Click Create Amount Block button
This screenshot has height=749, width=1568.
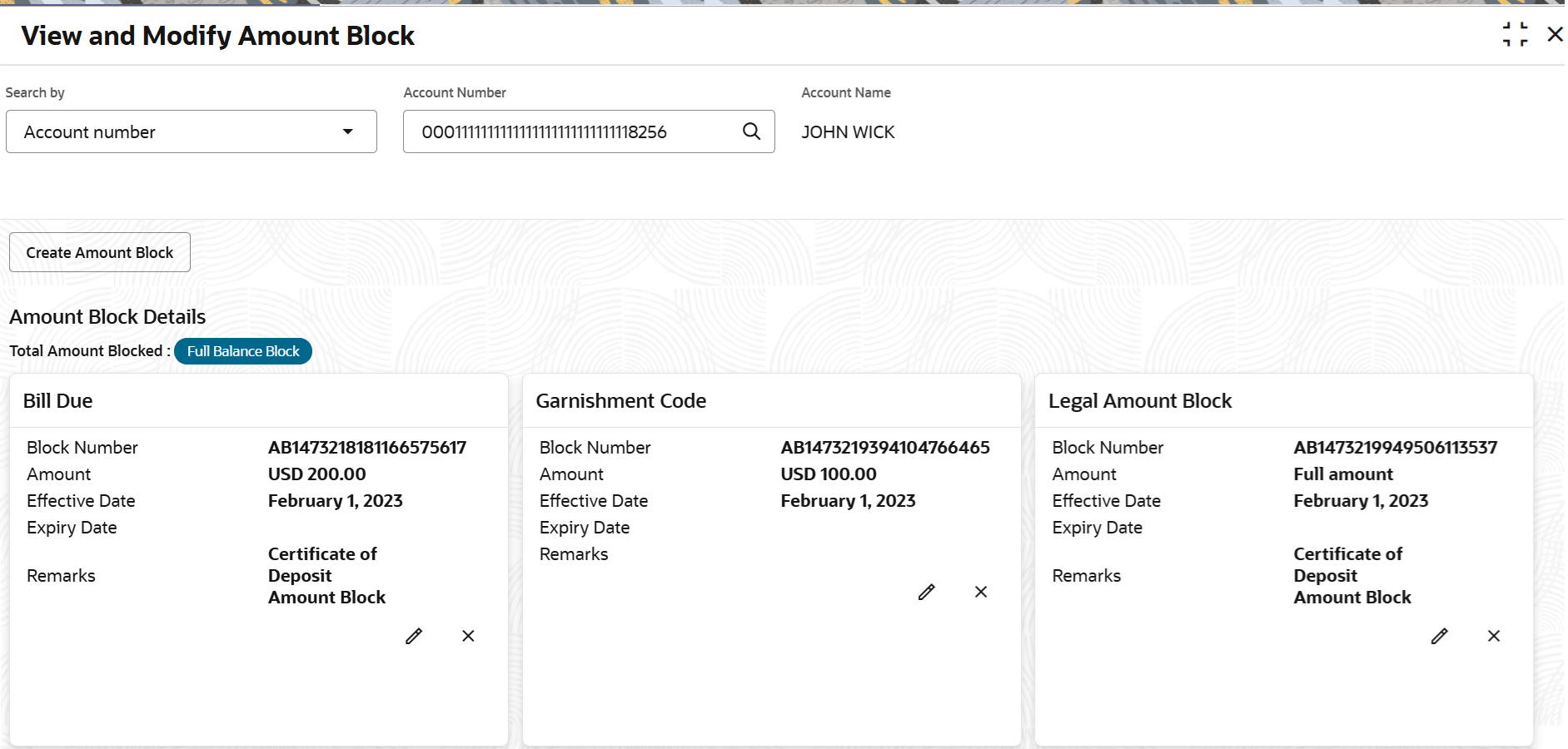pos(100,252)
